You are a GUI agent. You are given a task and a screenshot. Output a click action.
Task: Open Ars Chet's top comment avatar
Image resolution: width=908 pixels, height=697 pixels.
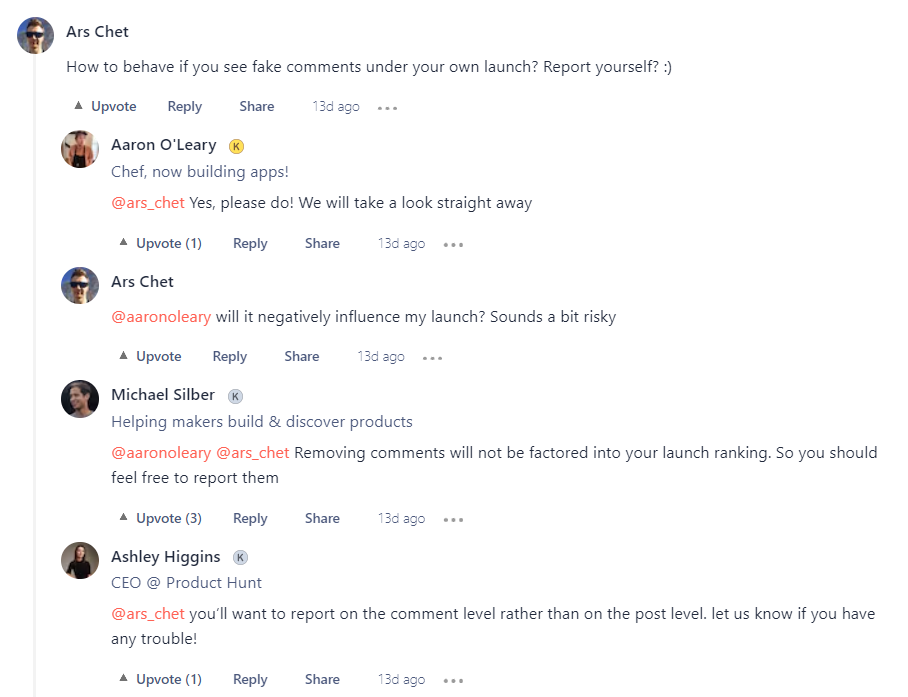point(36,35)
